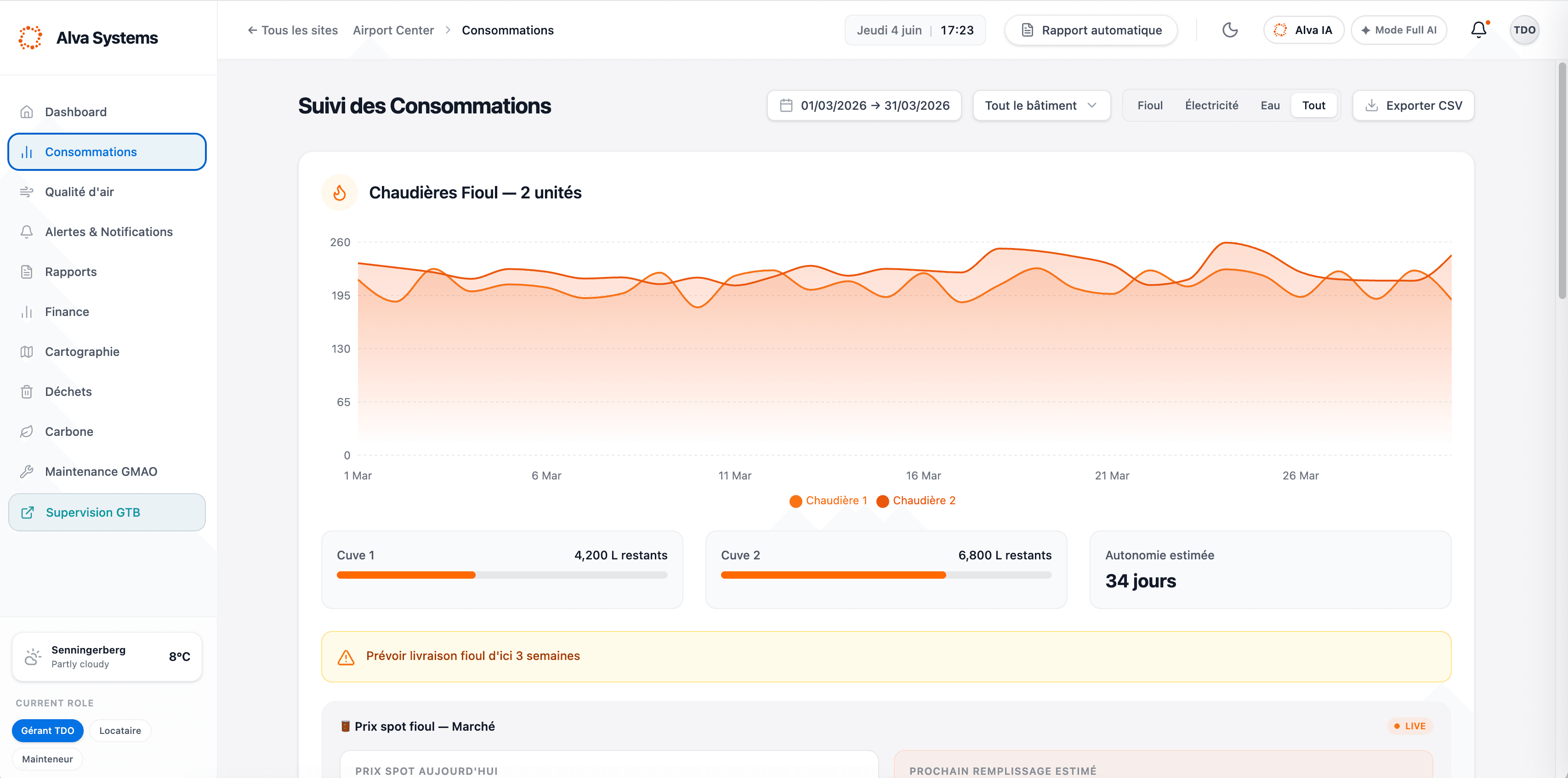Click the Consommations bar chart icon
The image size is (1568, 778).
[27, 152]
